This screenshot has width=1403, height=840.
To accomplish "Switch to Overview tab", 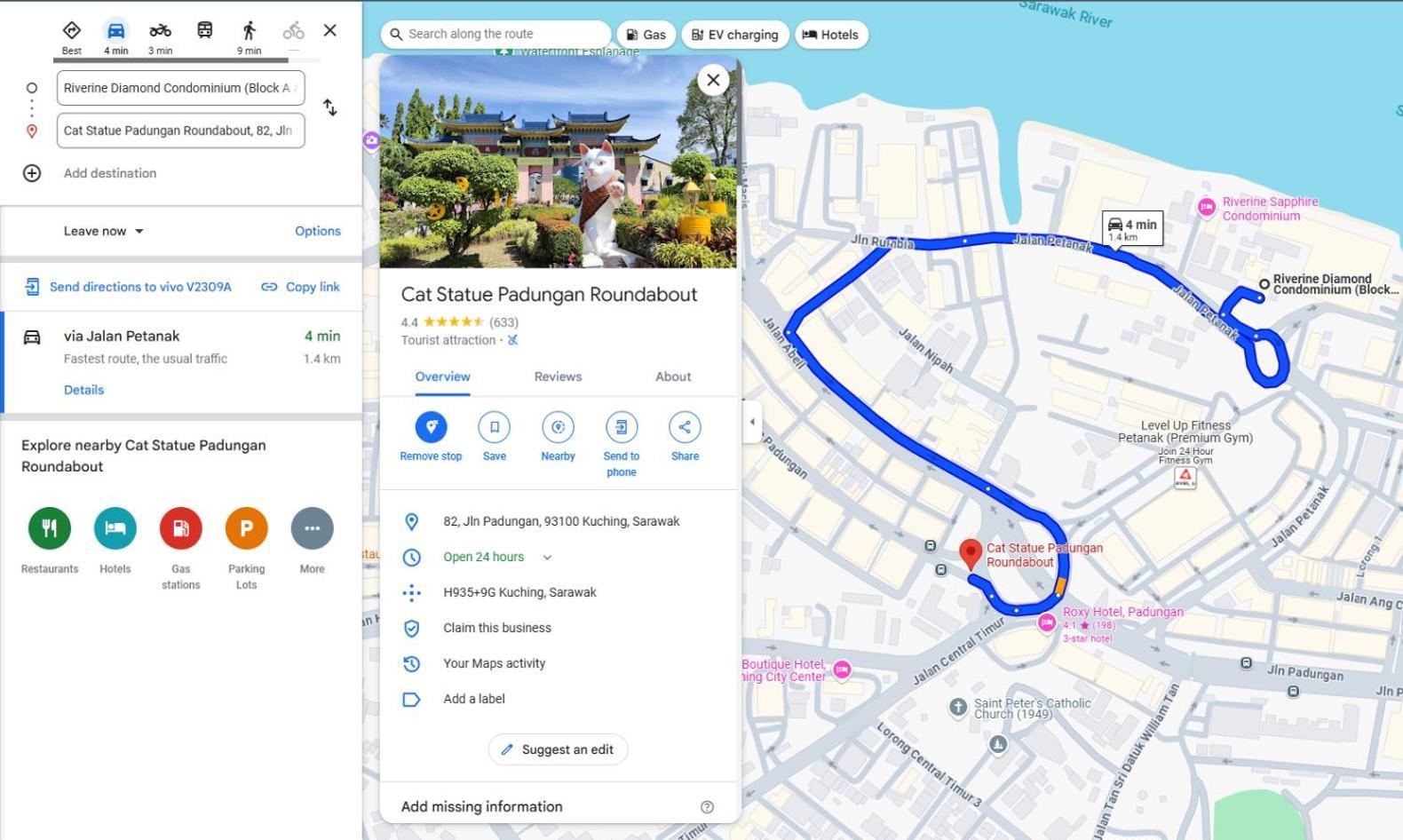I will (x=442, y=376).
